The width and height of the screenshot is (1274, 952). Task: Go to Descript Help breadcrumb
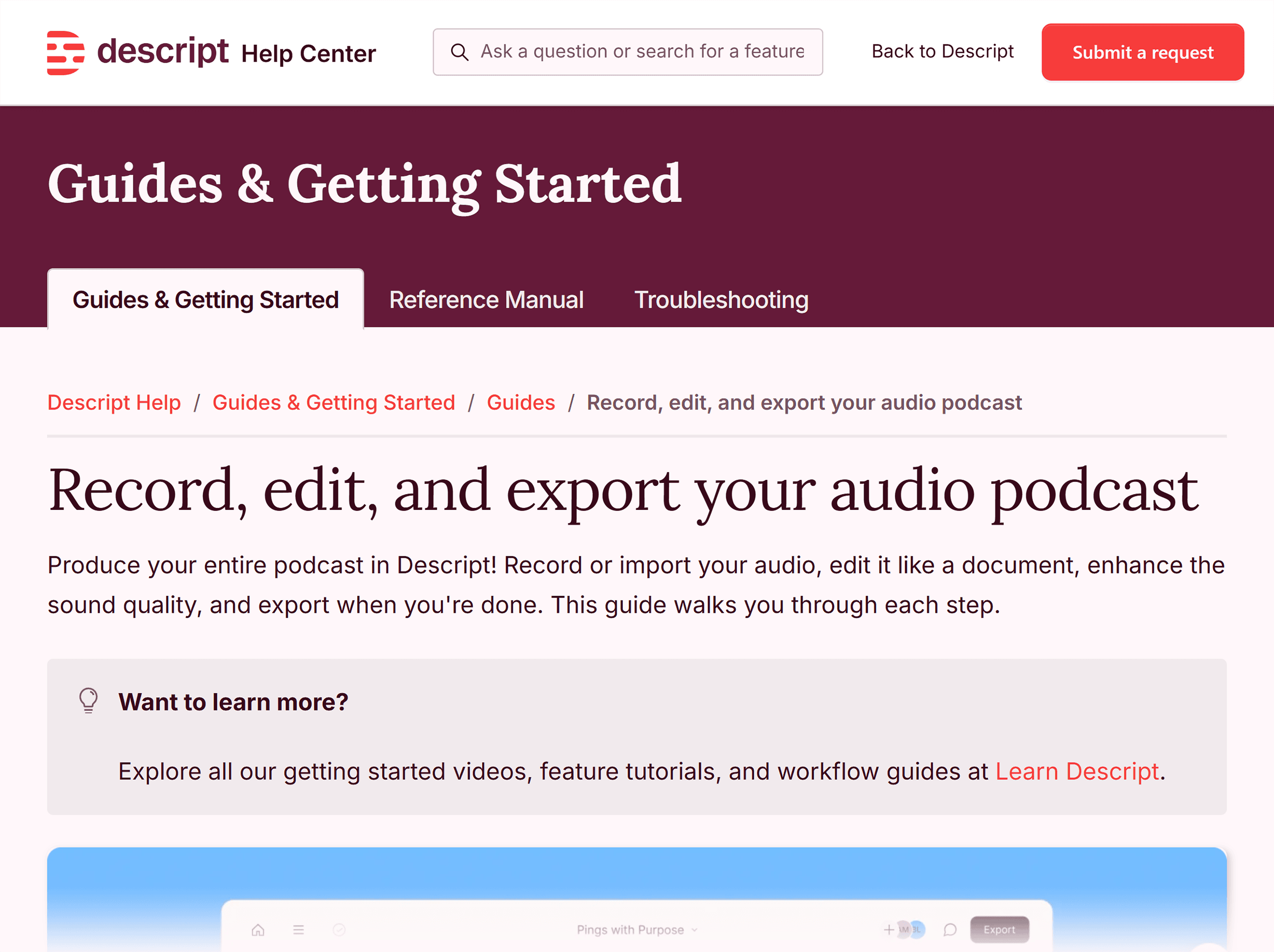click(114, 402)
